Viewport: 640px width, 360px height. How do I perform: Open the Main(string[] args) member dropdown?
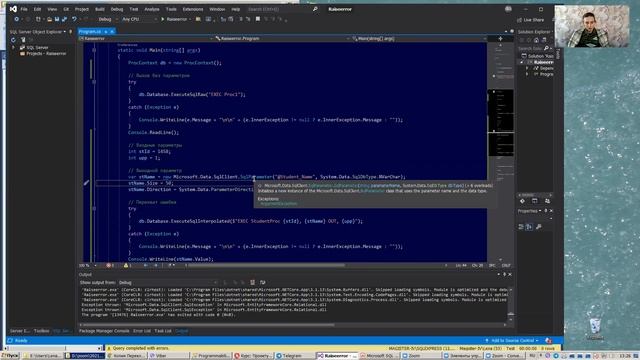pos(419,38)
